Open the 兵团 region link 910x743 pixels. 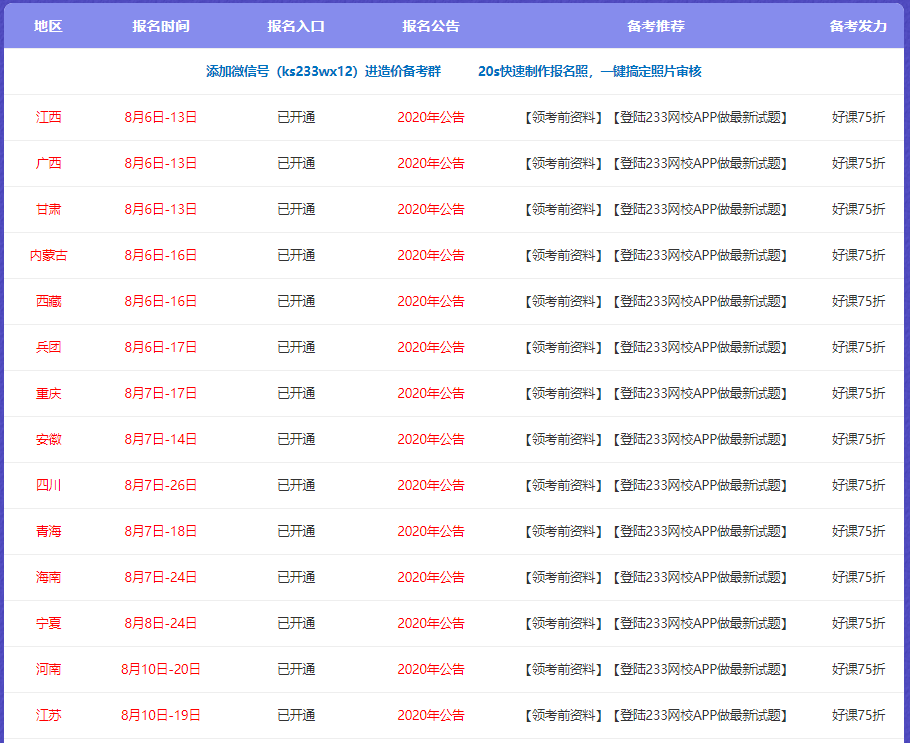click(x=48, y=347)
